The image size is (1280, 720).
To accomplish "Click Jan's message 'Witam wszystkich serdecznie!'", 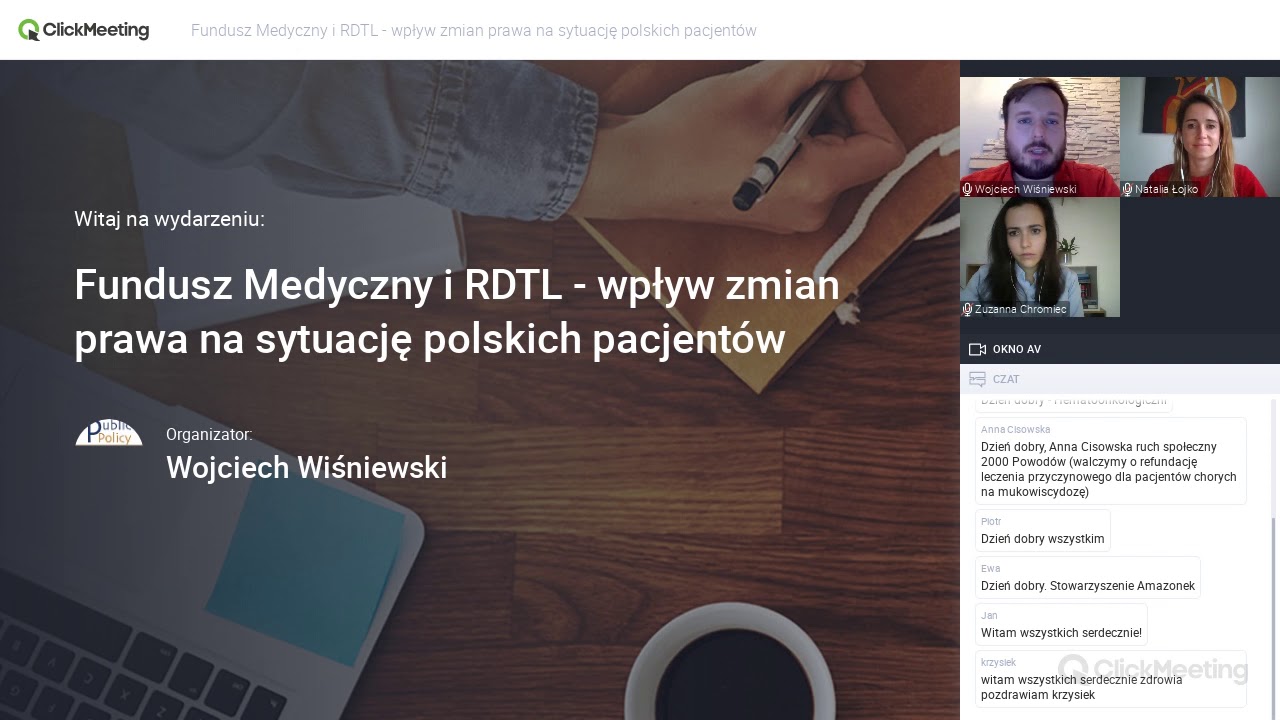I will pyautogui.click(x=1061, y=625).
